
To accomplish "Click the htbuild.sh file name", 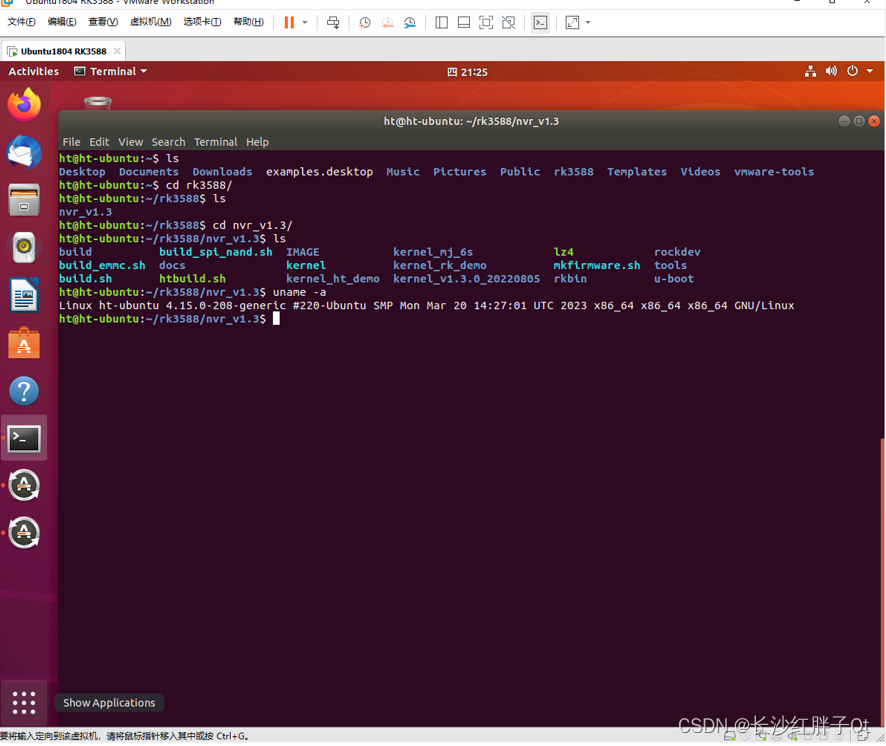I will pyautogui.click(x=192, y=279).
